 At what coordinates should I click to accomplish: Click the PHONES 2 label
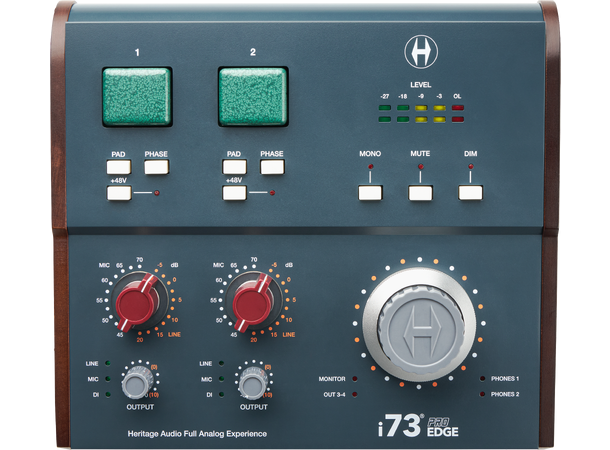click(505, 394)
